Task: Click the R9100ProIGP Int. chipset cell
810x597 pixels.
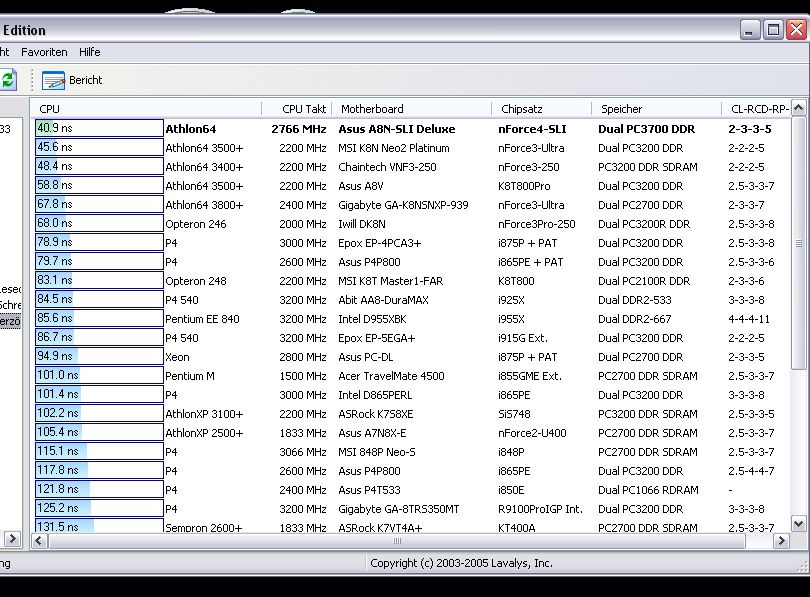Action: click(x=540, y=509)
